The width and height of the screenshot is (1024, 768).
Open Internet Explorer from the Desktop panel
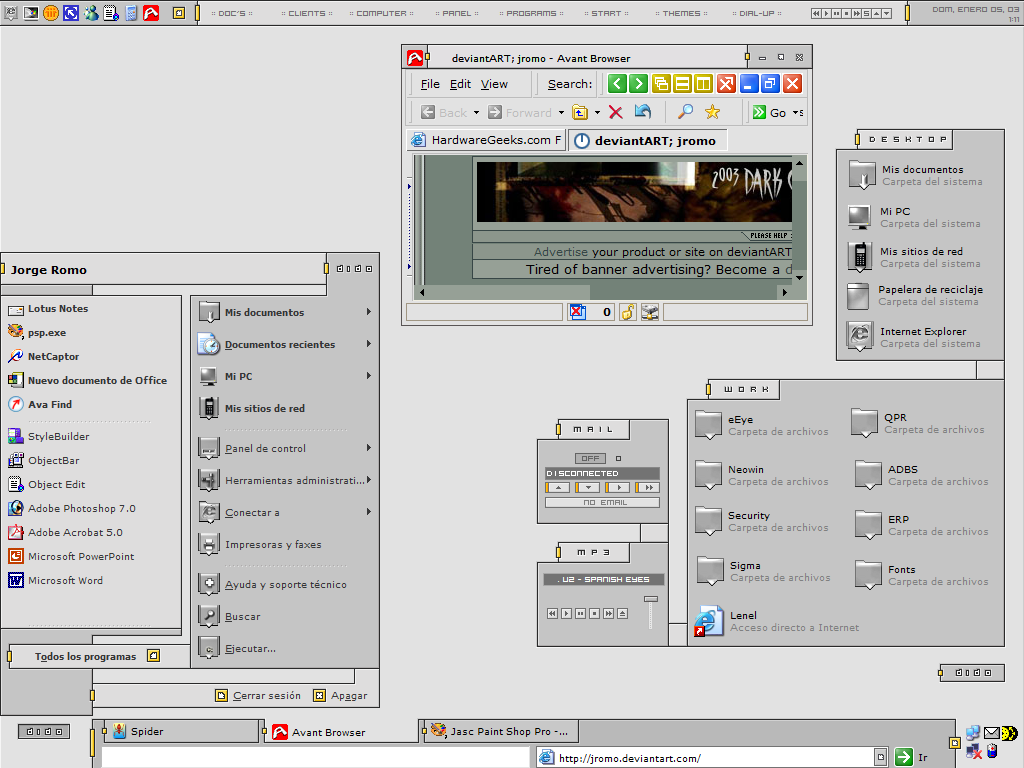click(x=859, y=336)
